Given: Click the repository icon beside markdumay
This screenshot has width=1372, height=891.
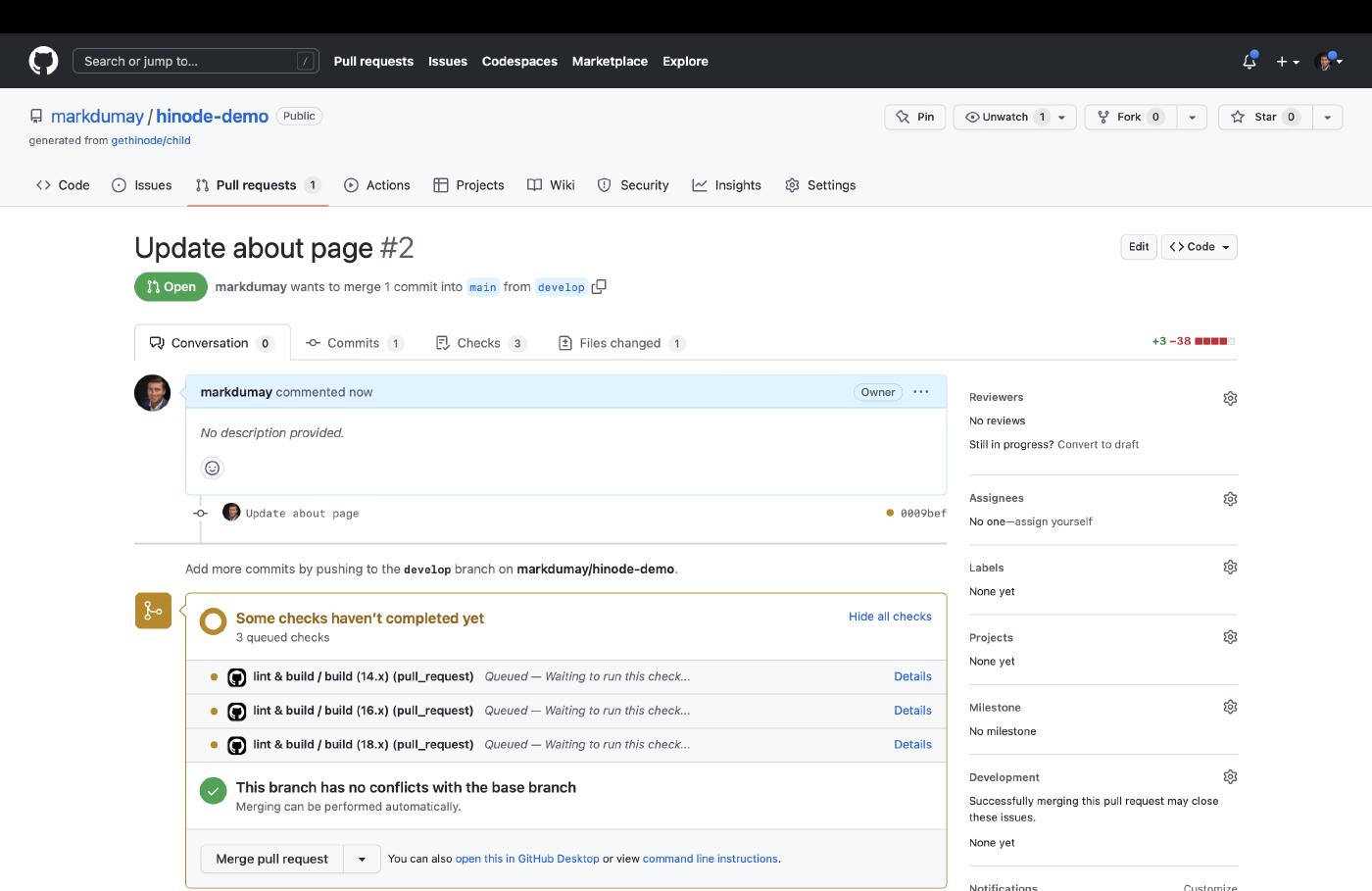Looking at the screenshot, I should [36, 117].
